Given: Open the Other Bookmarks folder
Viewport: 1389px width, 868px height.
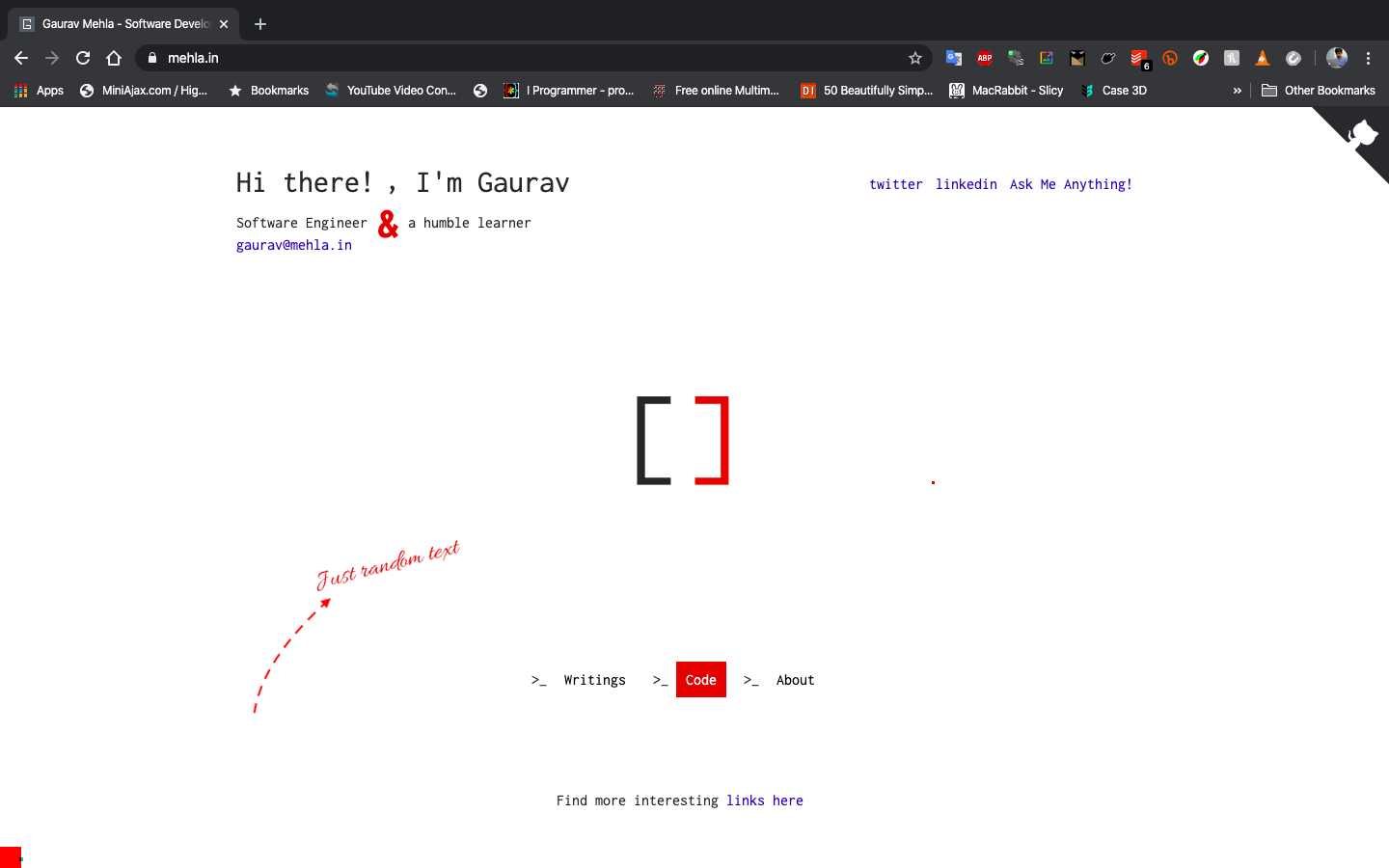Looking at the screenshot, I should [x=1320, y=90].
